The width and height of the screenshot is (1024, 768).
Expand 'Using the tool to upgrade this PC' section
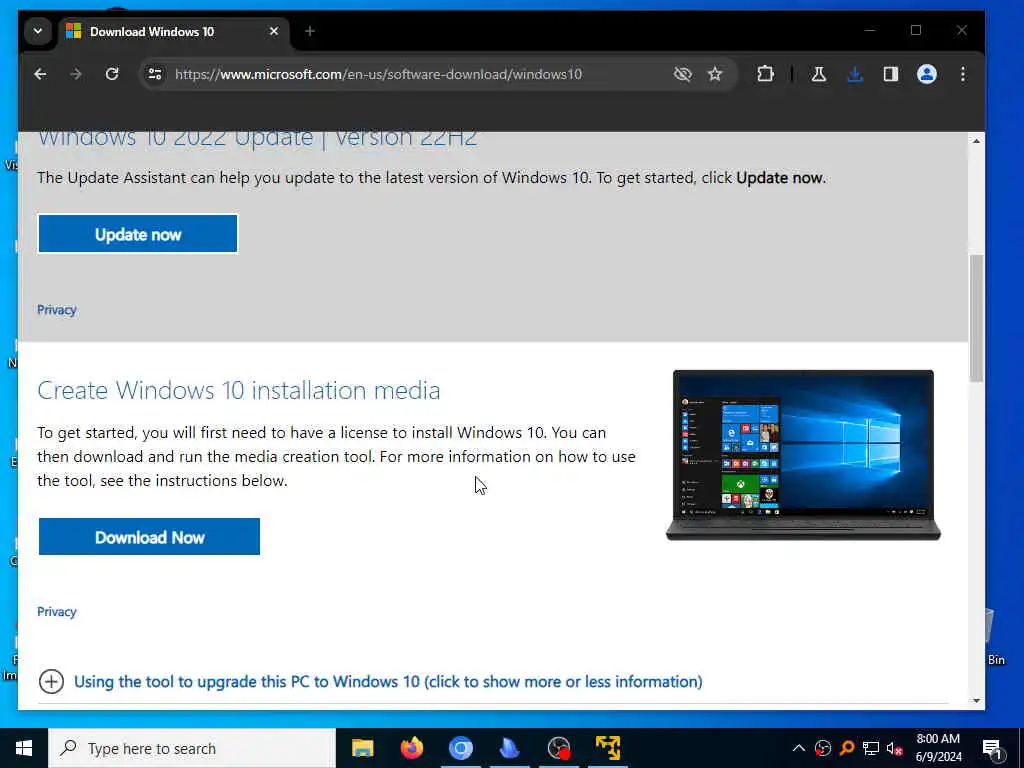(x=388, y=682)
